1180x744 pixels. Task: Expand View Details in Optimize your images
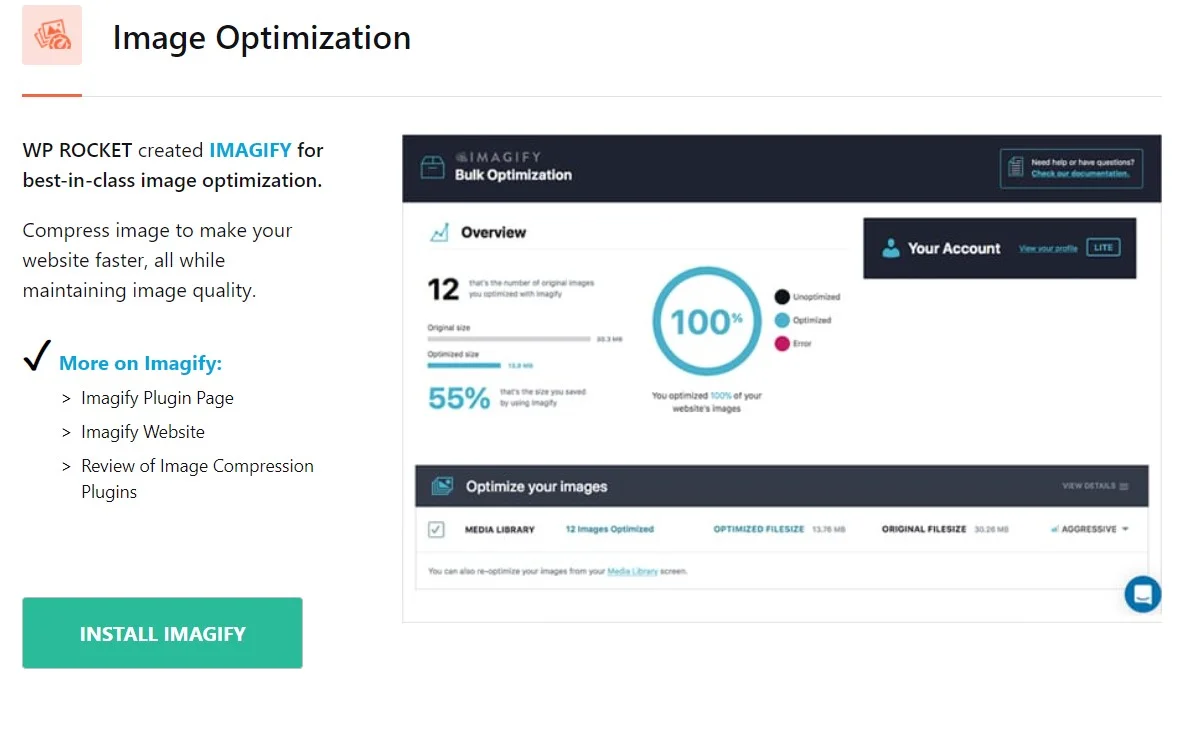tap(1095, 486)
